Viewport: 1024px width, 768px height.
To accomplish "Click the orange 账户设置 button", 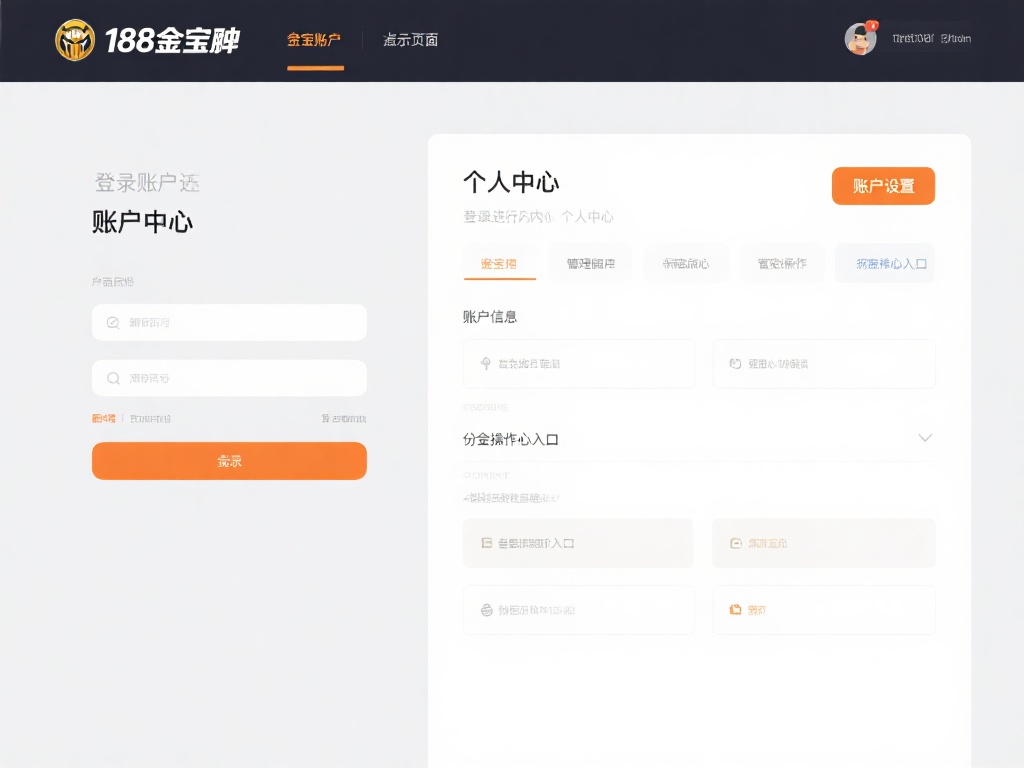I will (x=883, y=186).
